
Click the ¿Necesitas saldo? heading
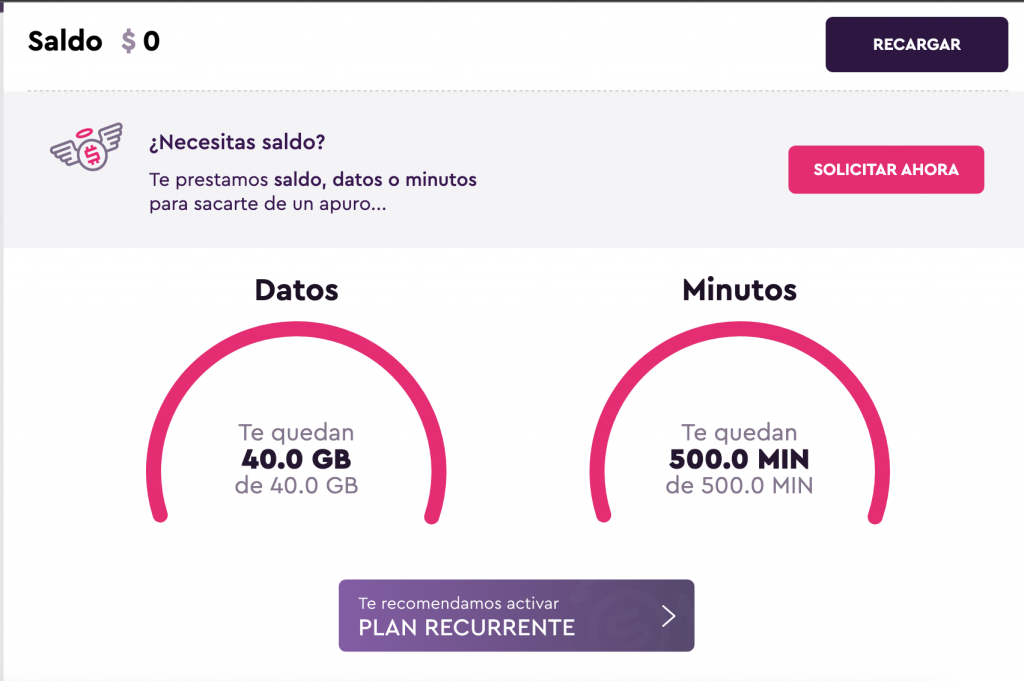click(237, 142)
